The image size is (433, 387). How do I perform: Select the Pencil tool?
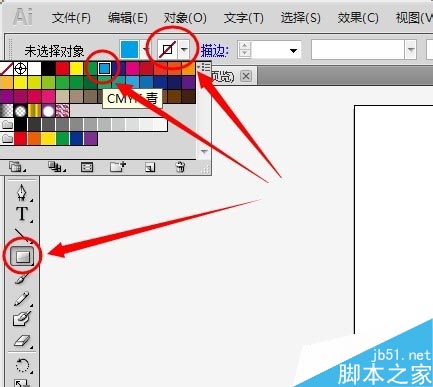pyautogui.click(x=22, y=299)
